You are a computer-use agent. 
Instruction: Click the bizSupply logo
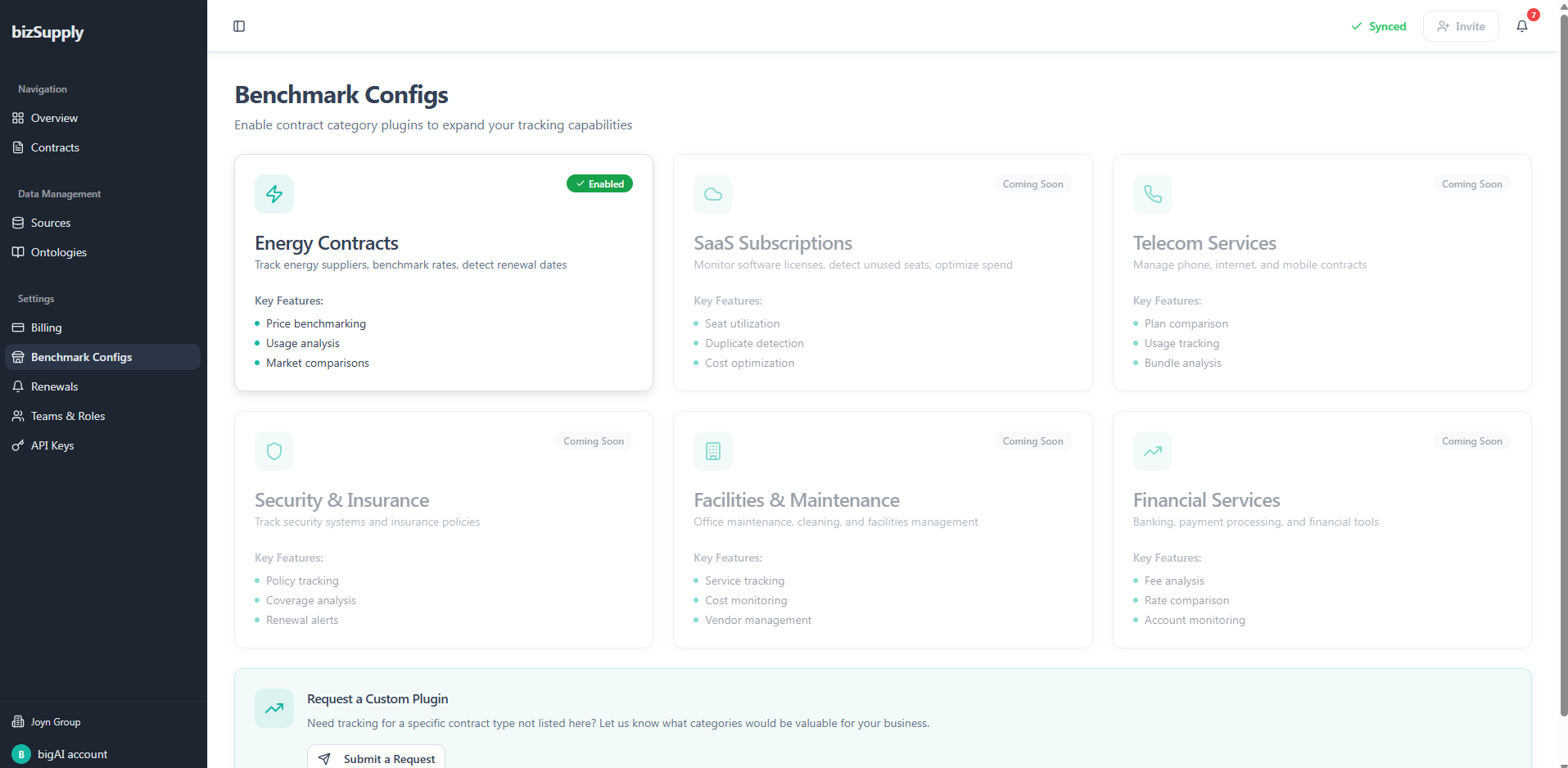click(x=47, y=33)
